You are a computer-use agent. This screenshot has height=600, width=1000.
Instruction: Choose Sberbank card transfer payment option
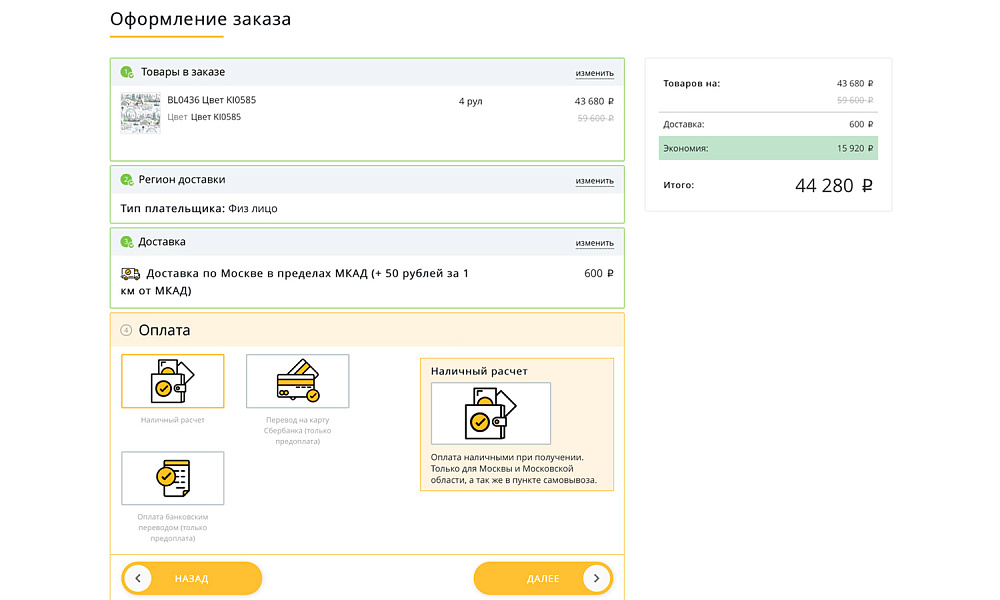pos(297,381)
